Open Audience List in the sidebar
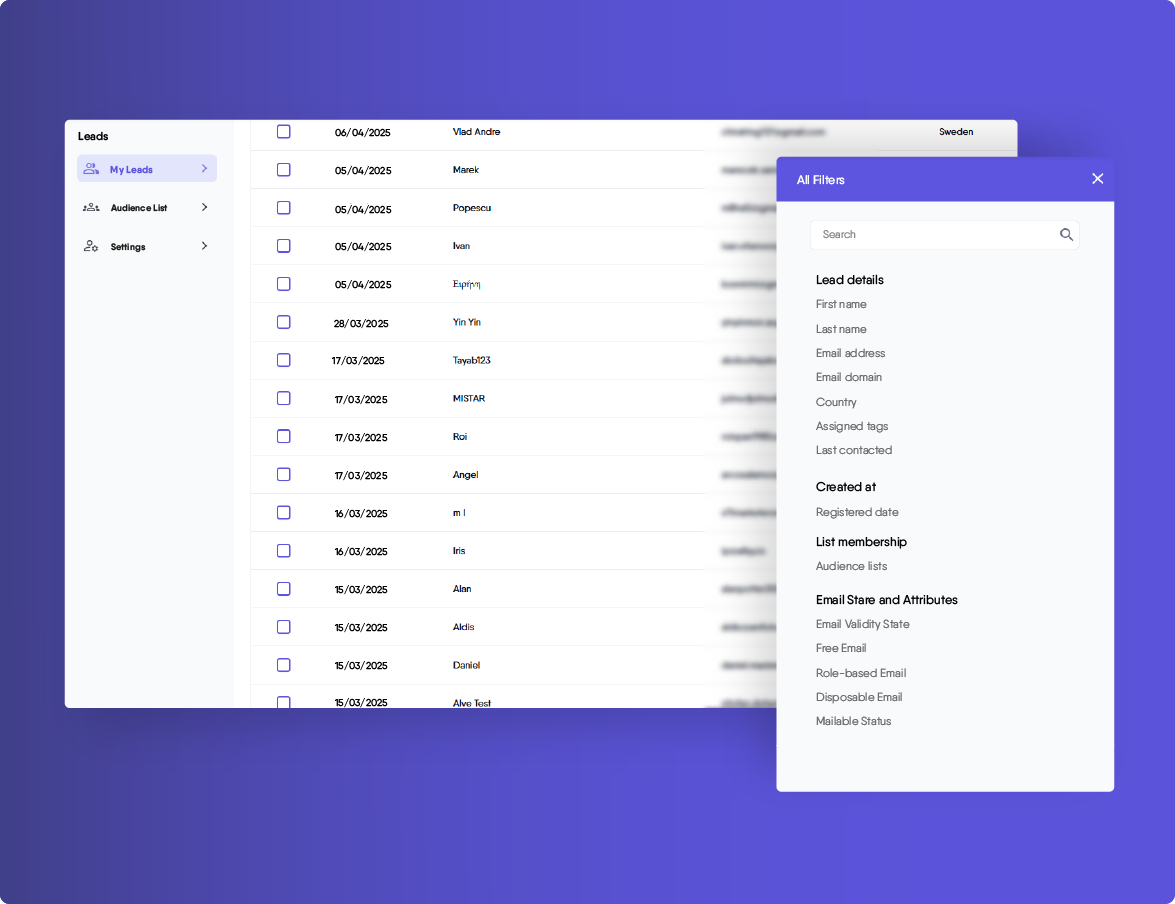Screen dimensions: 1175x904 click(139, 208)
